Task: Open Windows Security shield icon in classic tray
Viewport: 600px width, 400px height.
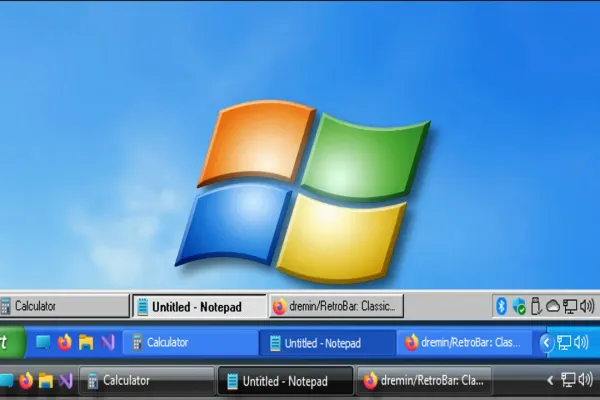Action: [x=519, y=307]
